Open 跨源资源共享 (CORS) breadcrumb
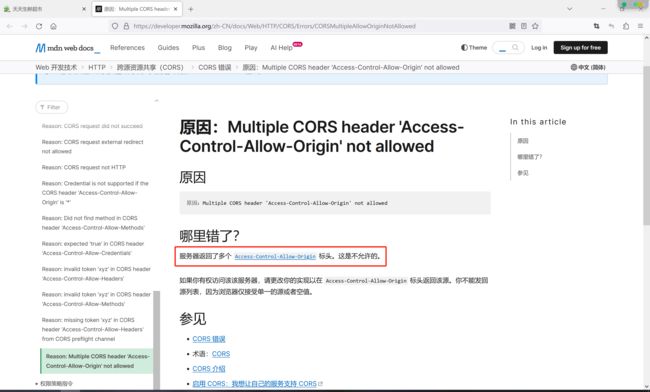 click(x=150, y=67)
